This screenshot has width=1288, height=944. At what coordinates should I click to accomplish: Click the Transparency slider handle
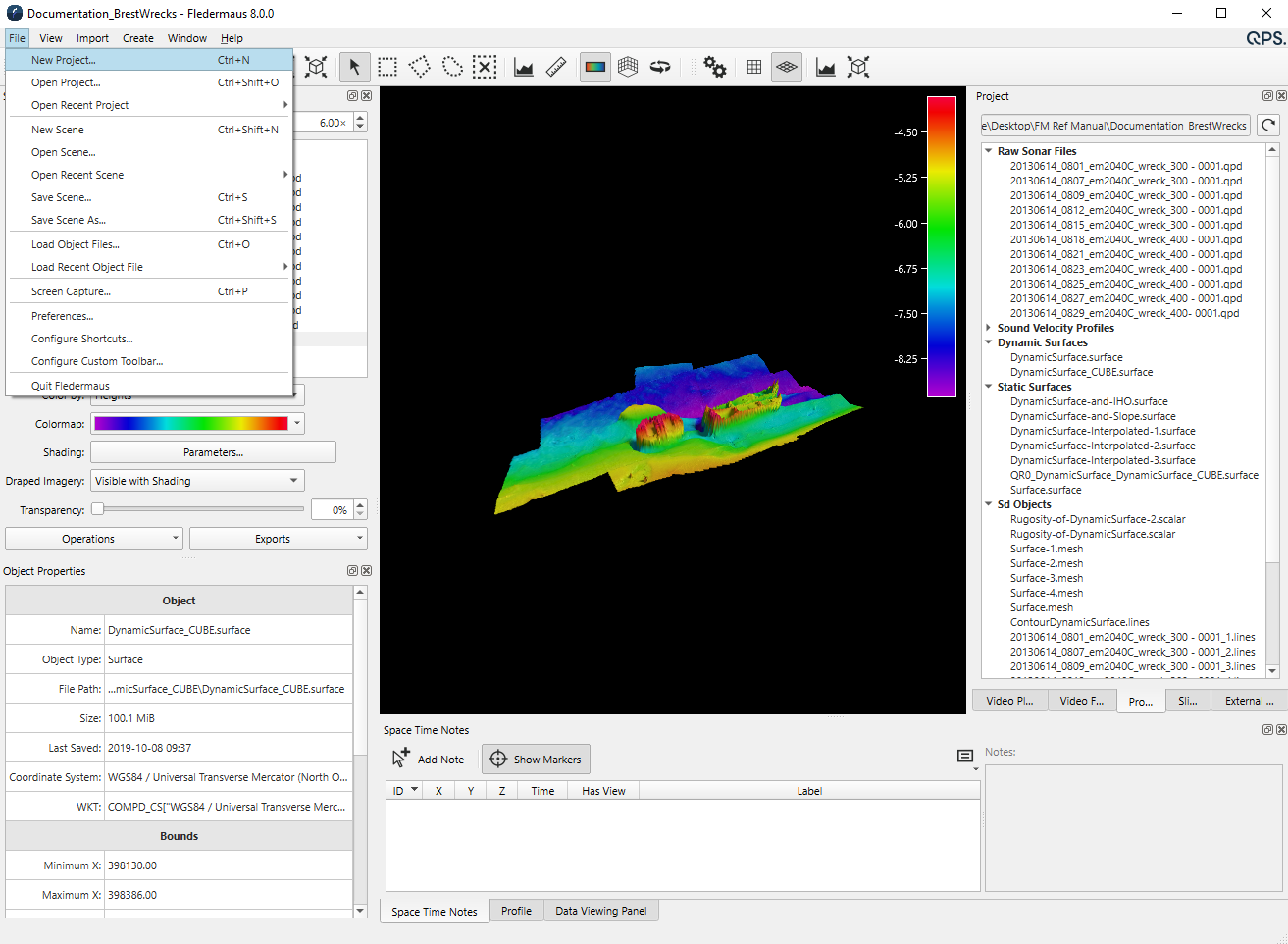pos(98,509)
